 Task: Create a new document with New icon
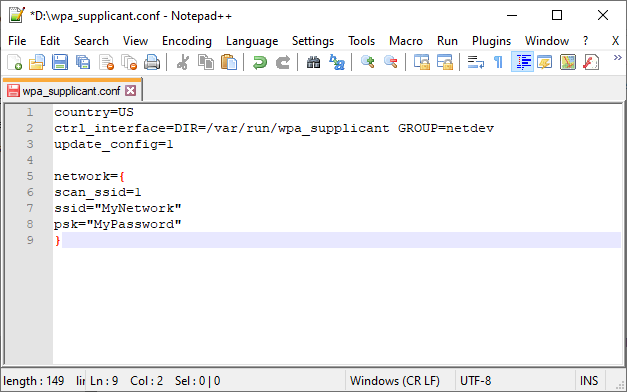tap(14, 62)
